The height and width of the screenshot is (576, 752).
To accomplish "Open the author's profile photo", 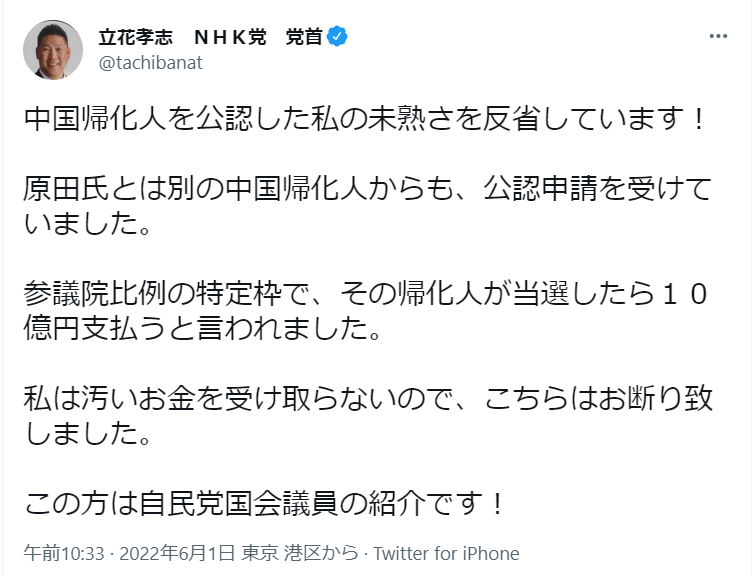I will (53, 50).
